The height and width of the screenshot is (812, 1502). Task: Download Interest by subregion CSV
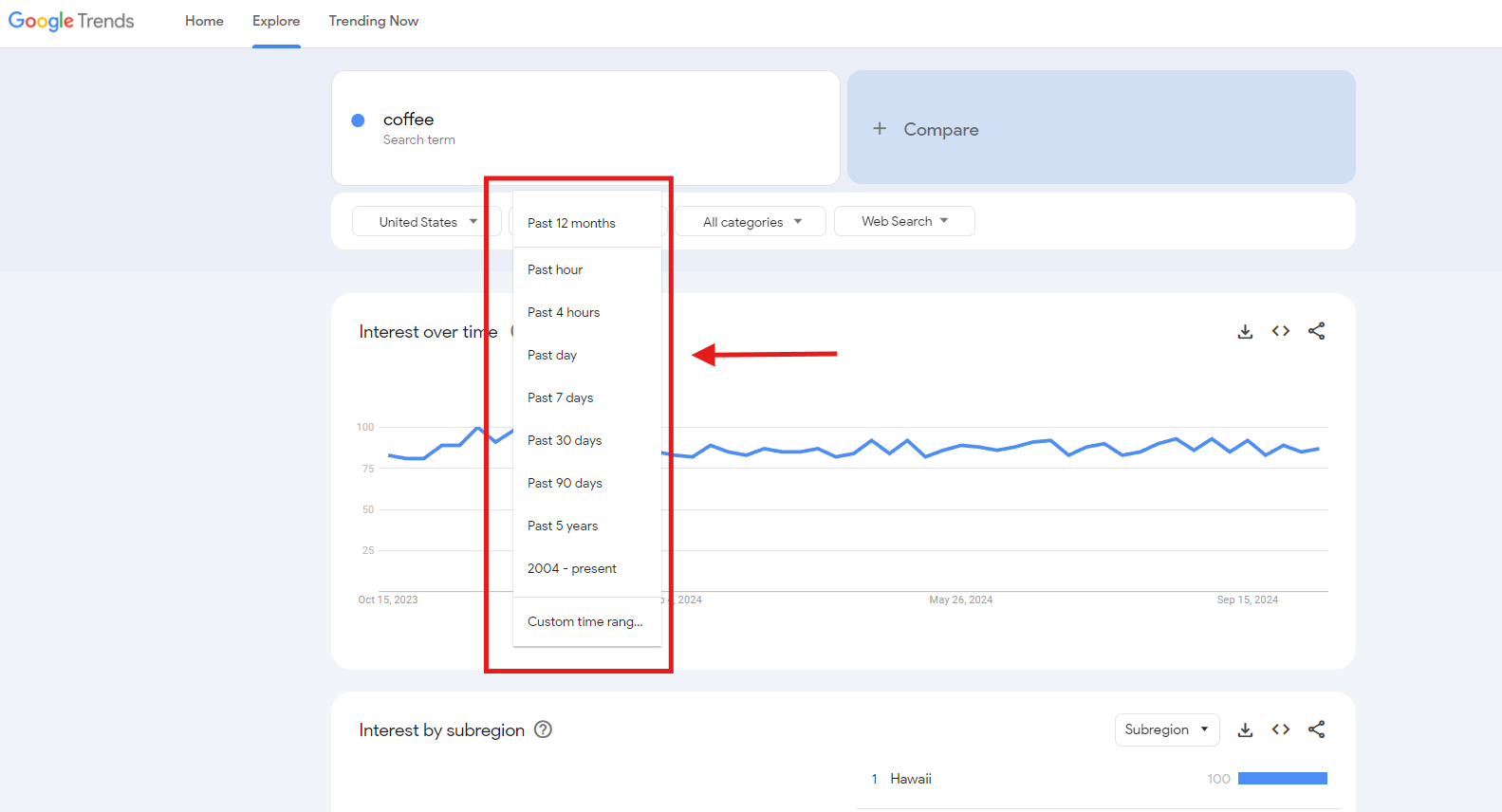(x=1245, y=729)
